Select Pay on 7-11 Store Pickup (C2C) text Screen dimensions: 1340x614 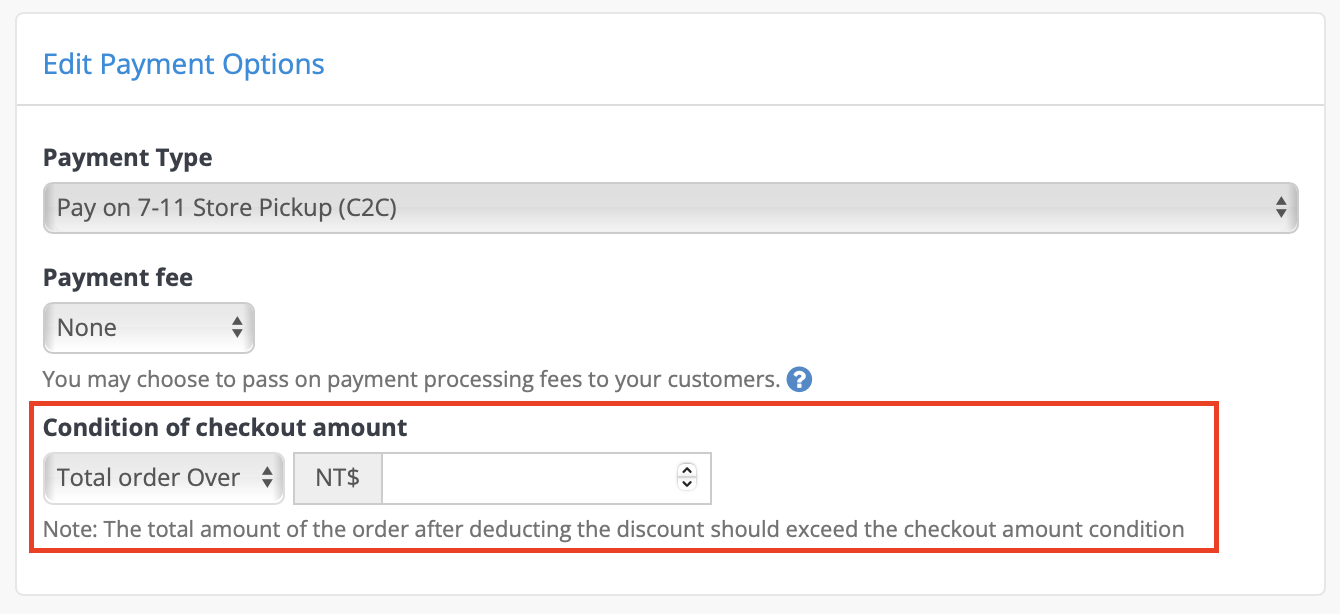[x=227, y=208]
